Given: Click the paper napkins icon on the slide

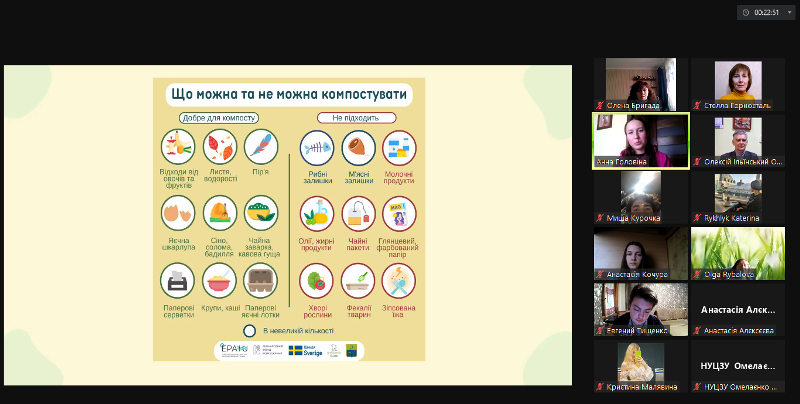Looking at the screenshot, I should click(x=177, y=280).
